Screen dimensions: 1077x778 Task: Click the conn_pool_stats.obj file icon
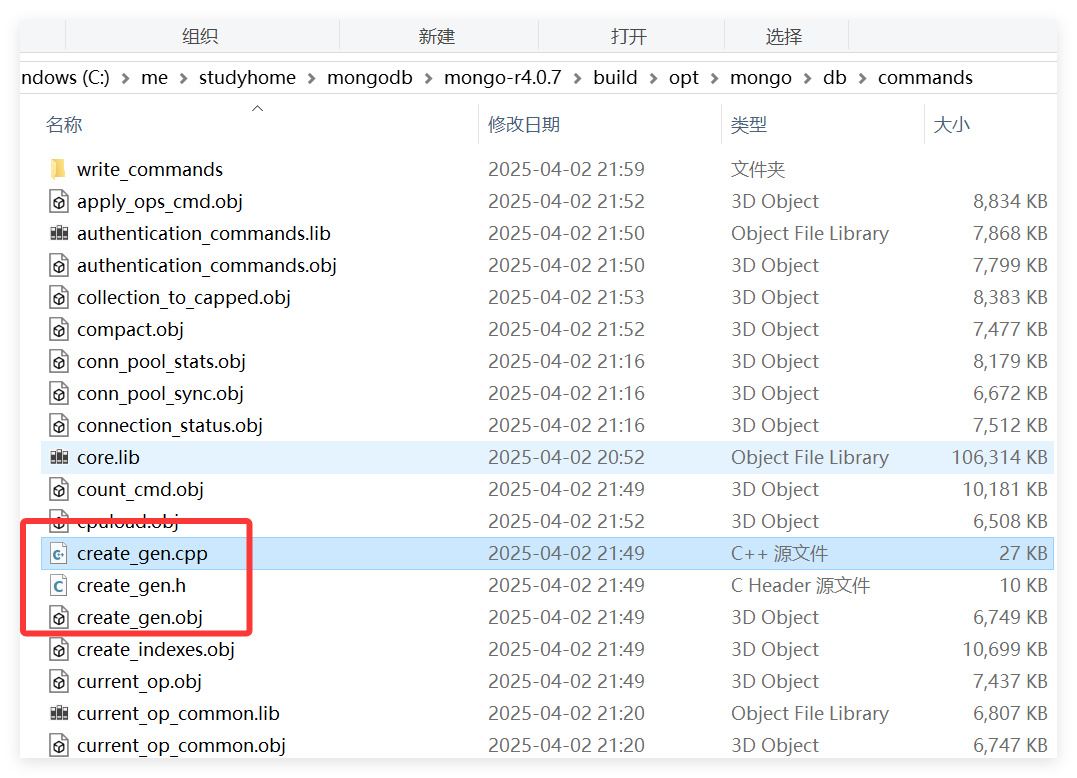coord(59,361)
